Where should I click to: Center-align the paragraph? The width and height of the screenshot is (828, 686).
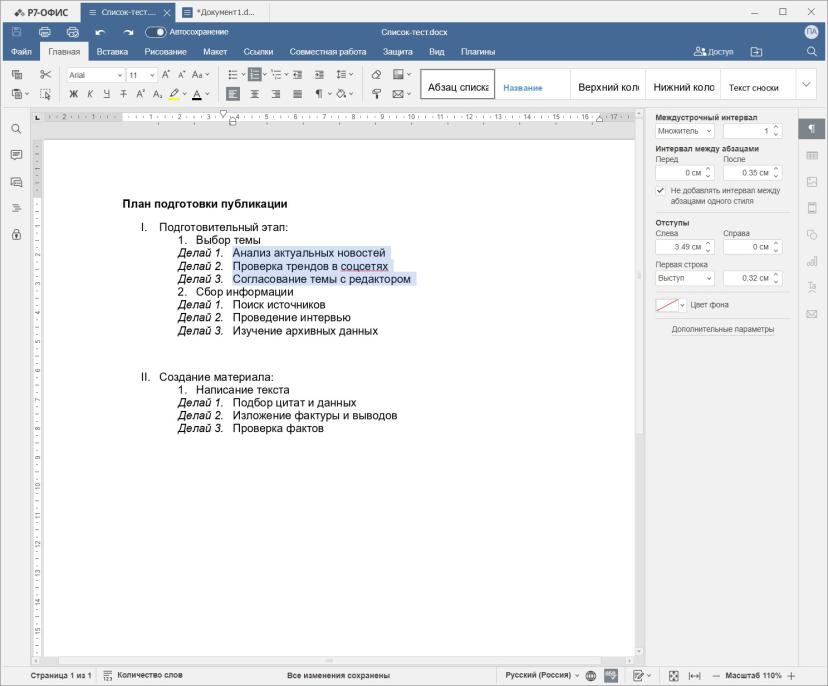[255, 94]
